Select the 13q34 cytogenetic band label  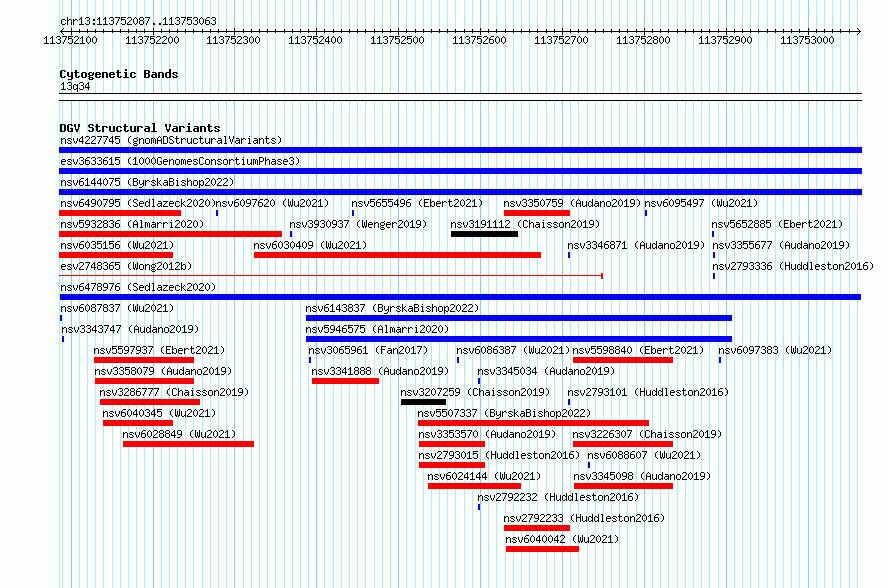point(75,86)
